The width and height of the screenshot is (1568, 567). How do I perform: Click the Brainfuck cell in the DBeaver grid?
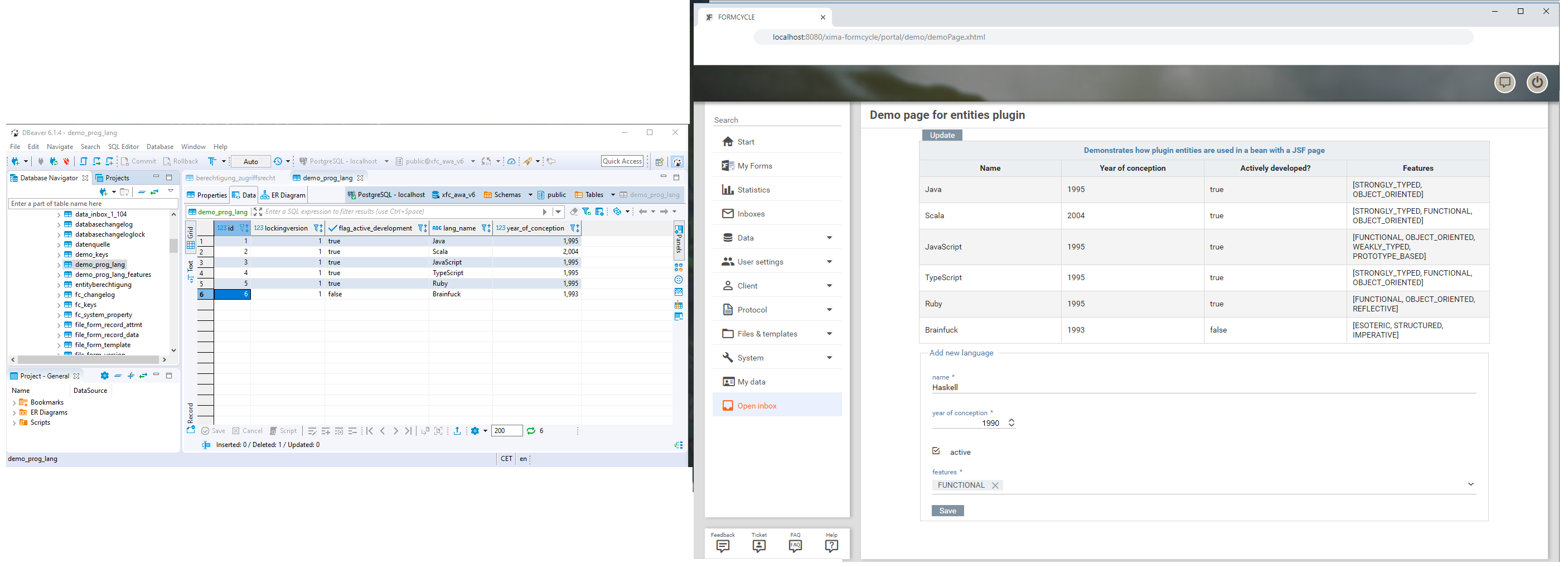(460, 294)
